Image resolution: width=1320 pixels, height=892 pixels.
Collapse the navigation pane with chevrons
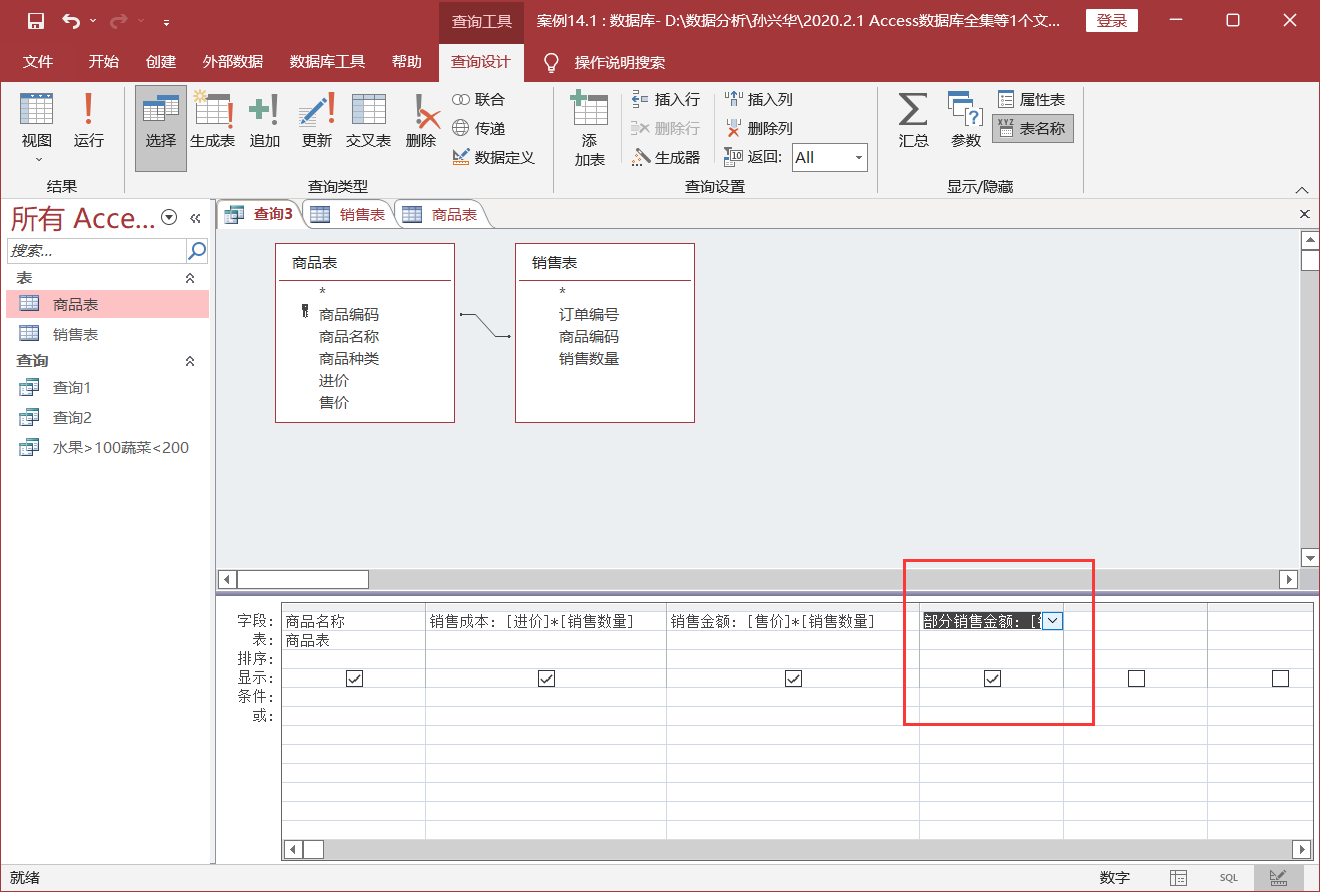[x=195, y=218]
